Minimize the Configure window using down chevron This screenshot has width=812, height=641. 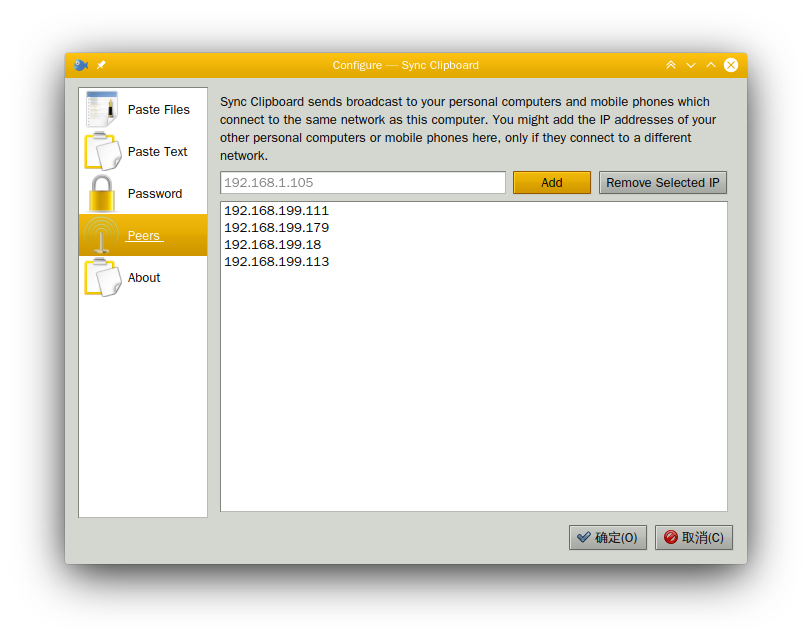tap(691, 65)
